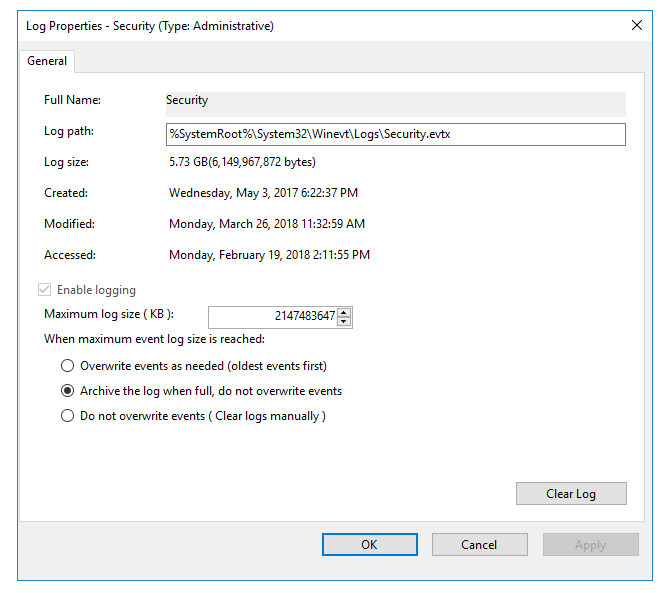Toggle the Enable logging checkbox
Viewport: 671px width, 593px height.
pyautogui.click(x=43, y=290)
